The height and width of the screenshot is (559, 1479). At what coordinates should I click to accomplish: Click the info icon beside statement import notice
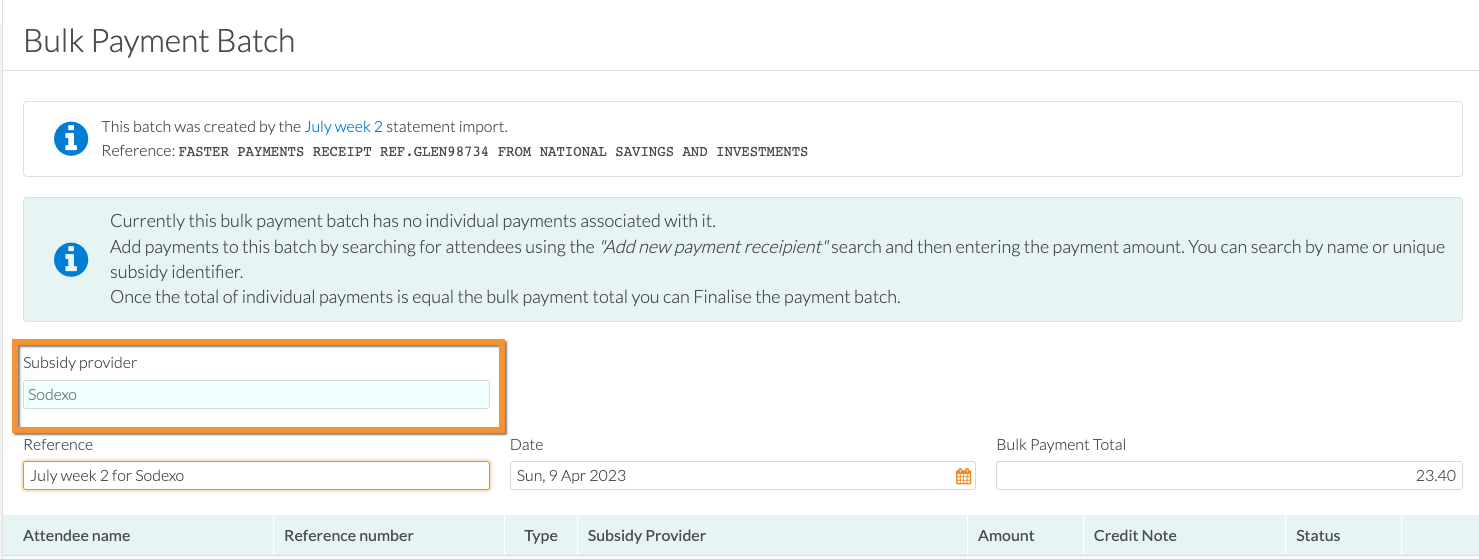(70, 139)
